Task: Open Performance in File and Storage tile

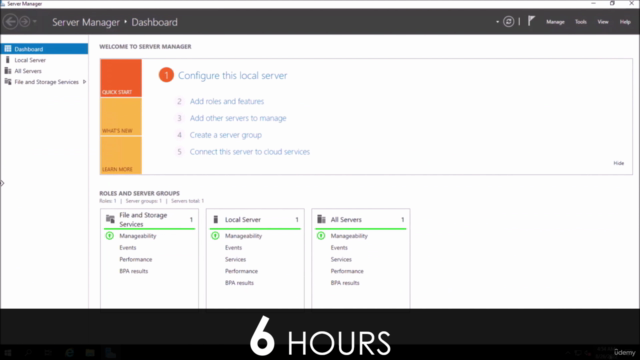Action: pos(136,260)
